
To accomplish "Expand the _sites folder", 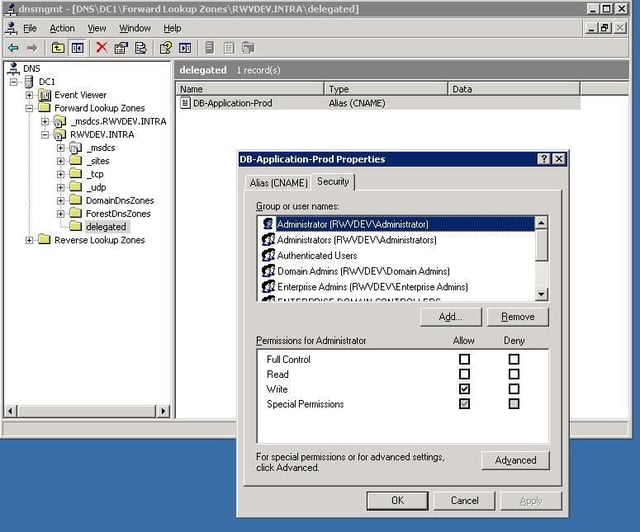I will point(60,161).
